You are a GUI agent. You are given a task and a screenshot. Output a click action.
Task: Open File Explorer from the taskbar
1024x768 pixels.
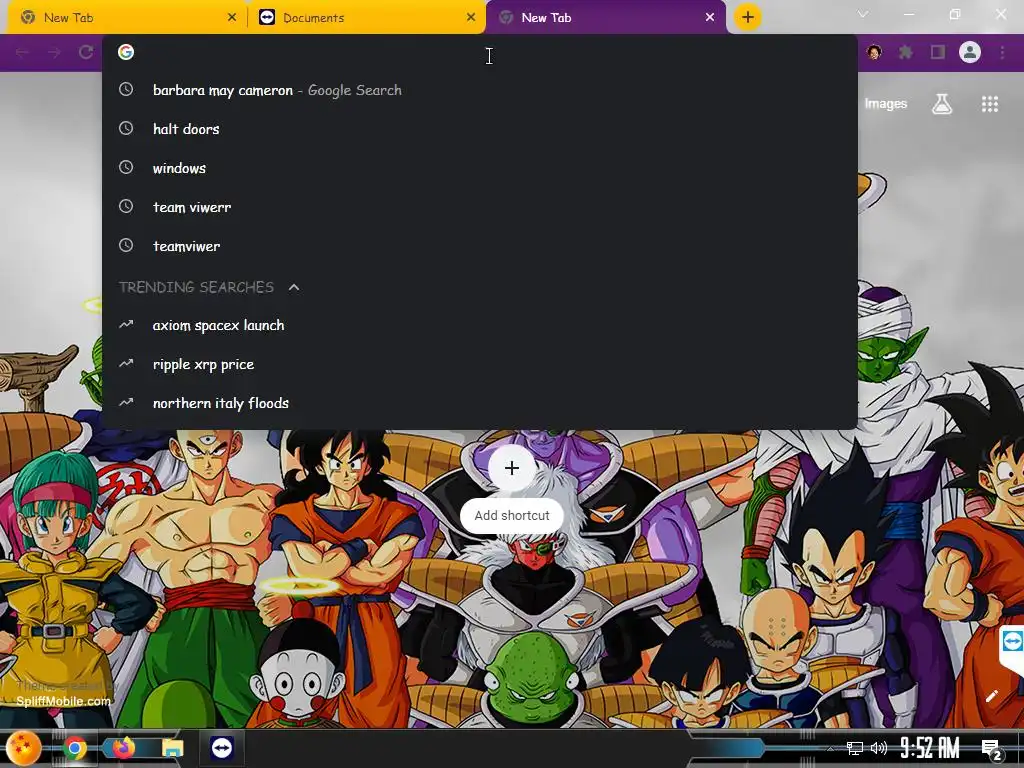click(172, 748)
